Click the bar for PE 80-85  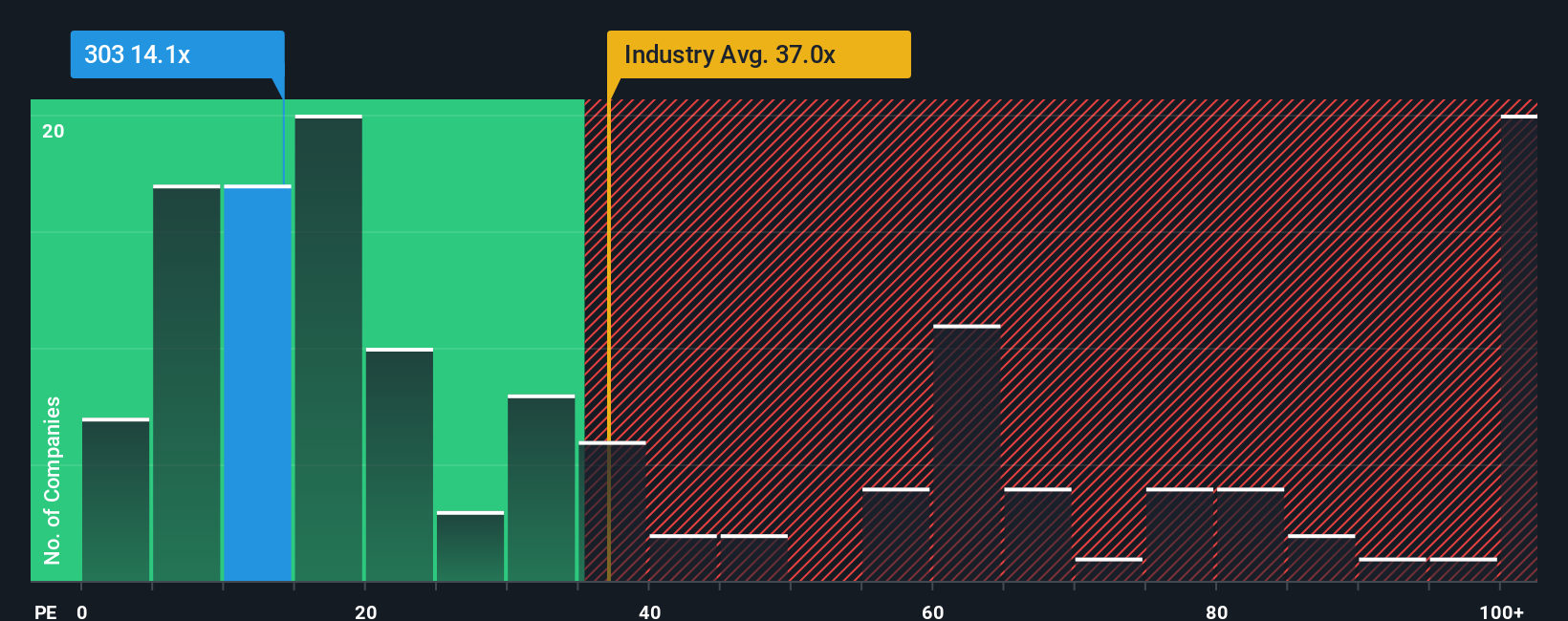(x=1251, y=535)
